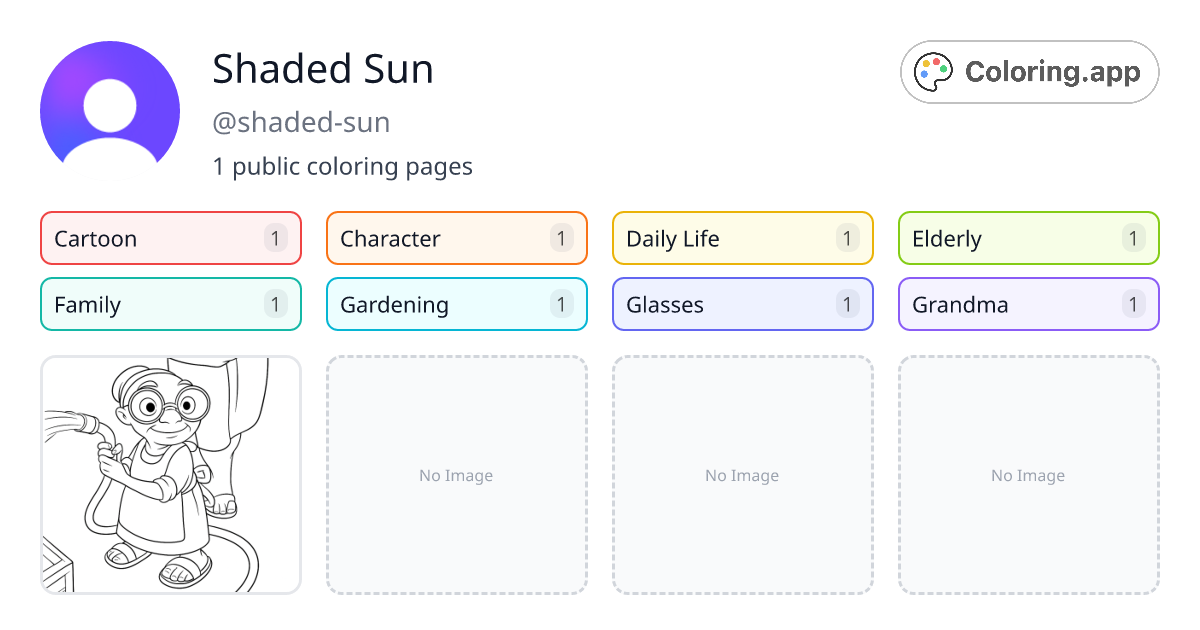
Task: Select the Cartoon tag count badge
Action: point(275,238)
